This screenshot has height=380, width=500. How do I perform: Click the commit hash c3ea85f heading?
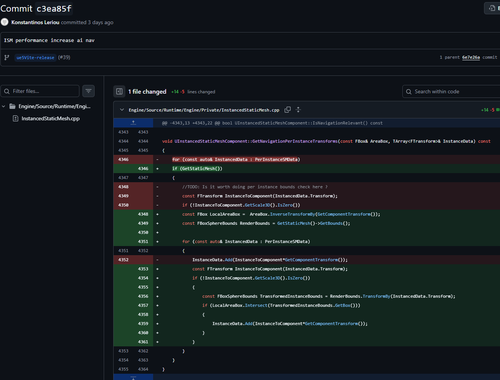(54, 8)
